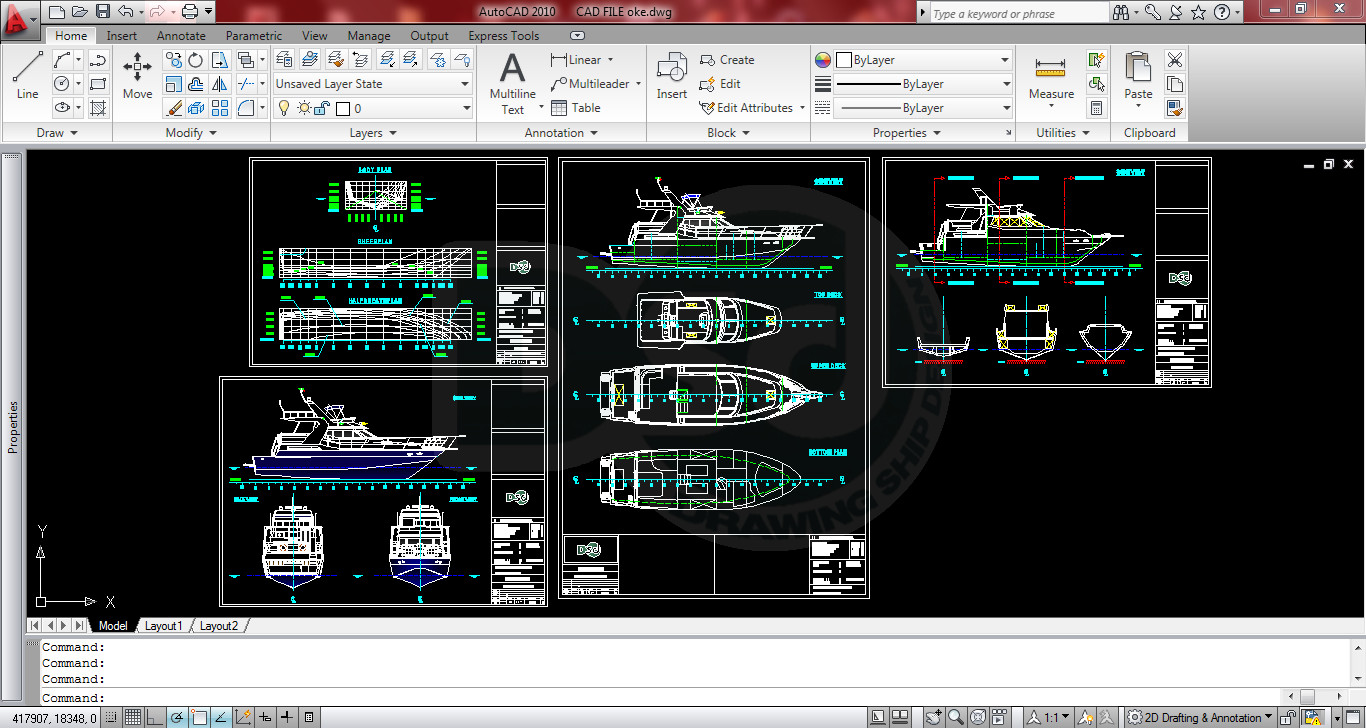Open the Express Tools menu tab
The width and height of the screenshot is (1366, 728).
[504, 35]
